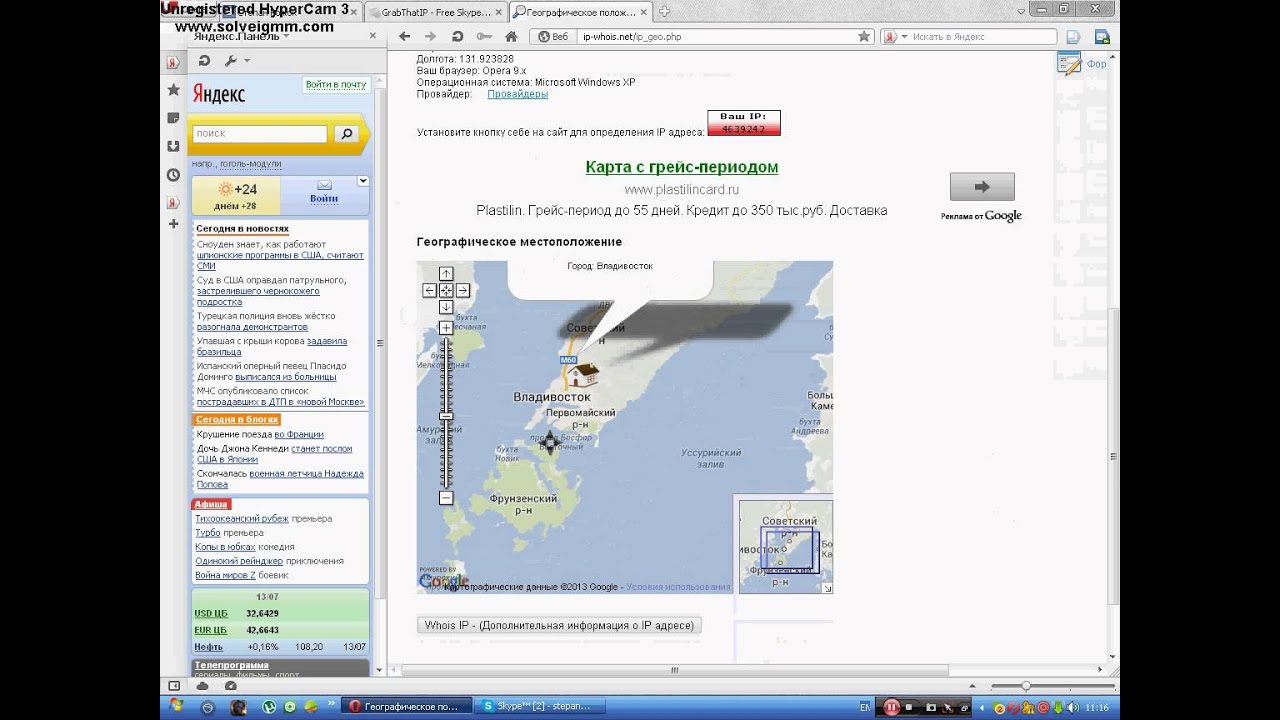
Task: Collapse the overview minimap corner arrow
Action: click(827, 588)
